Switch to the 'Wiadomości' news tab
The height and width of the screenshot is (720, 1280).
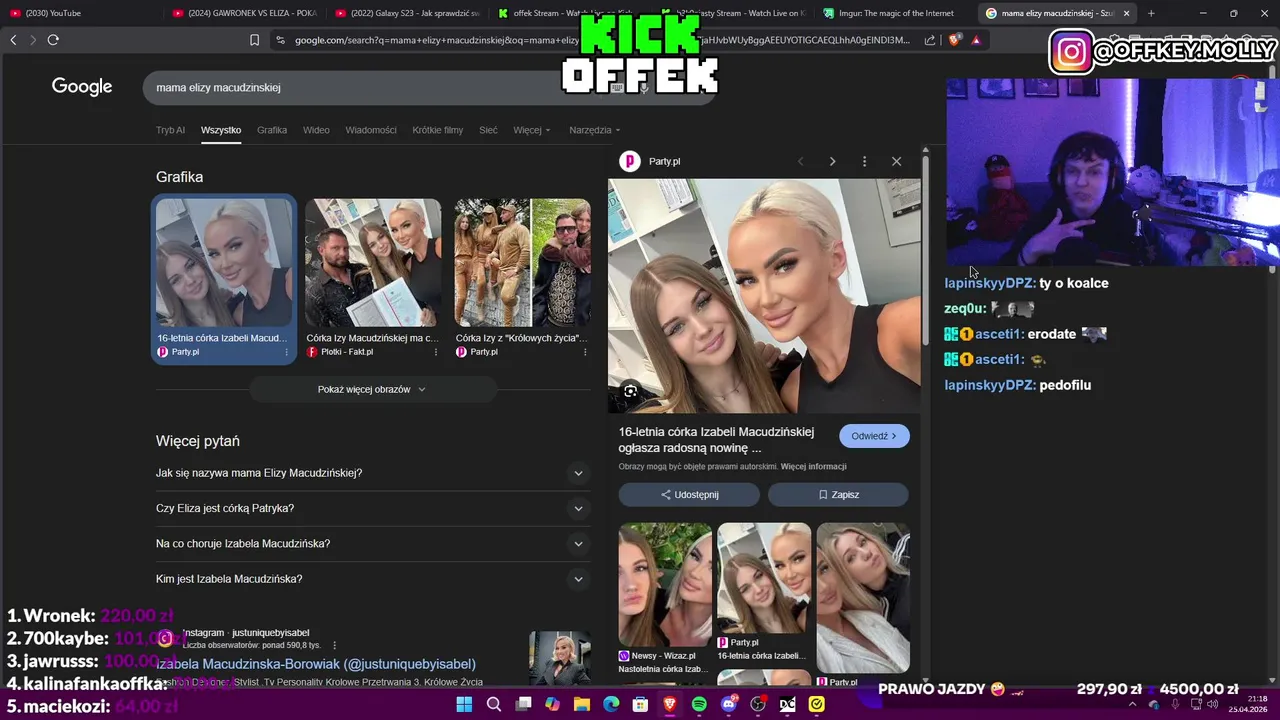(371, 130)
